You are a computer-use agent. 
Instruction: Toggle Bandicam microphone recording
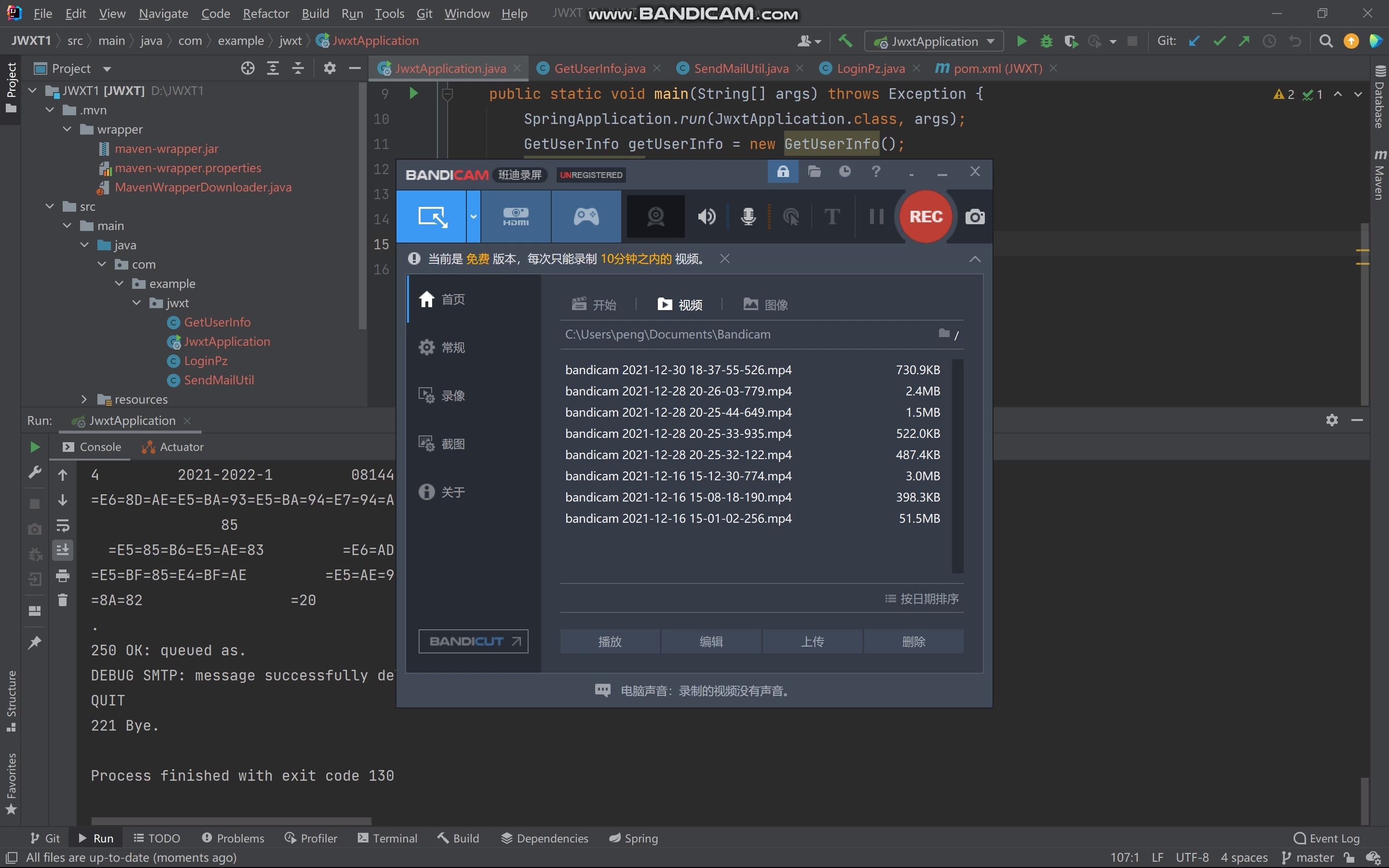748,217
